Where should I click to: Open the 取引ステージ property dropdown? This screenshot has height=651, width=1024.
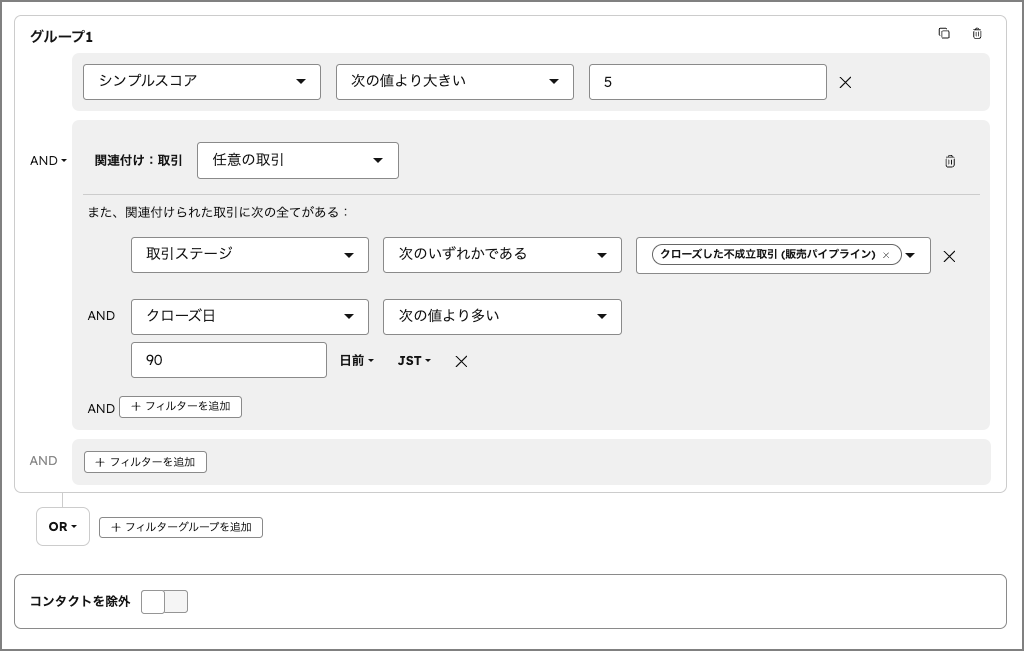250,255
